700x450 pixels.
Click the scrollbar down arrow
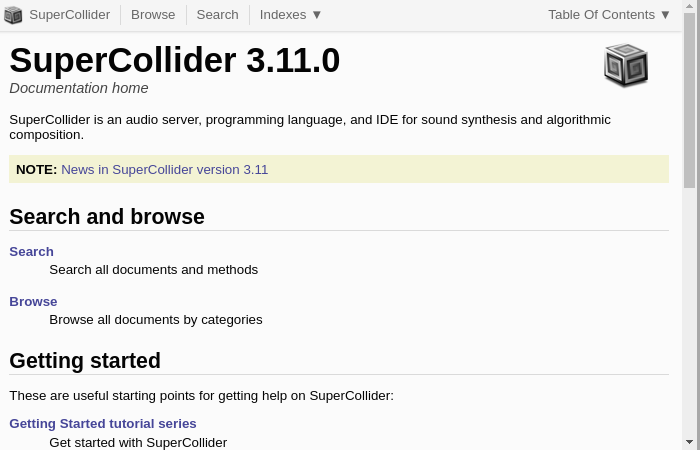(690, 443)
